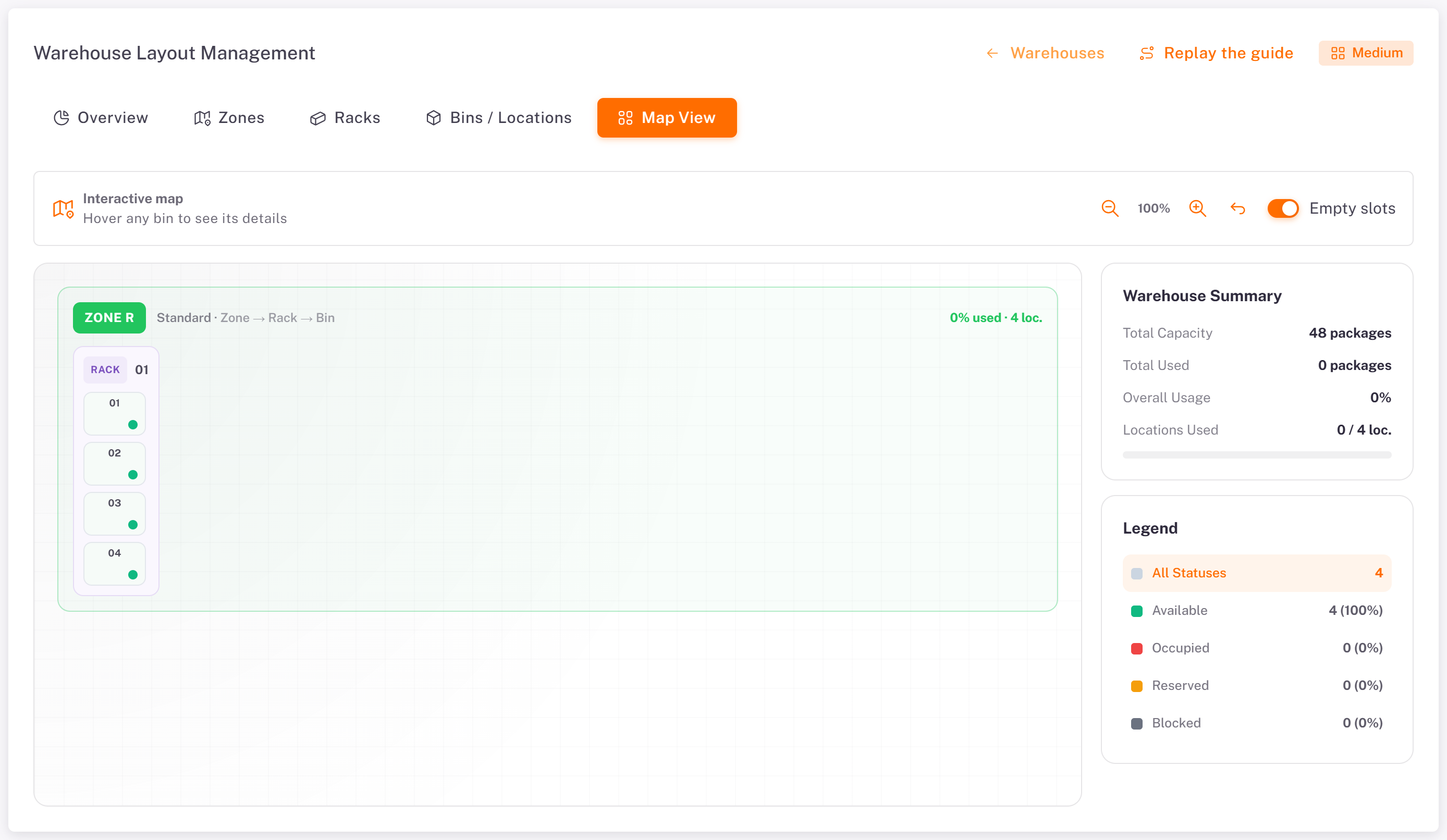
Task: Click the locations usage progress bar
Action: coord(1256,455)
